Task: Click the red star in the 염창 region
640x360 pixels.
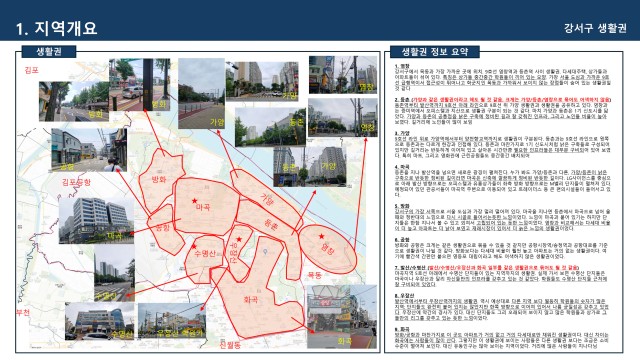Action: pyautogui.click(x=322, y=236)
